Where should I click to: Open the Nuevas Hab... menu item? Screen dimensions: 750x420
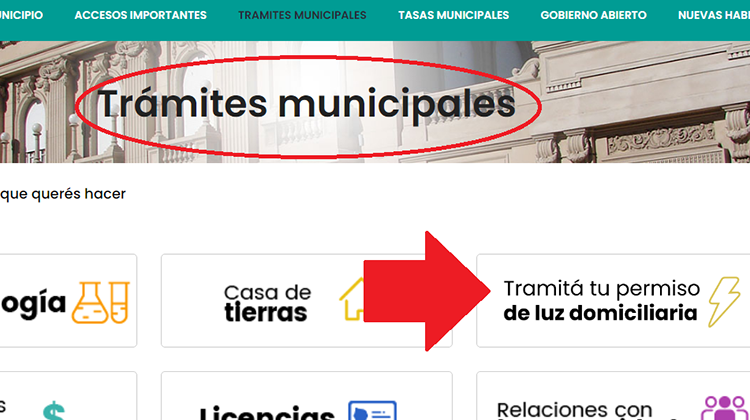click(x=713, y=16)
